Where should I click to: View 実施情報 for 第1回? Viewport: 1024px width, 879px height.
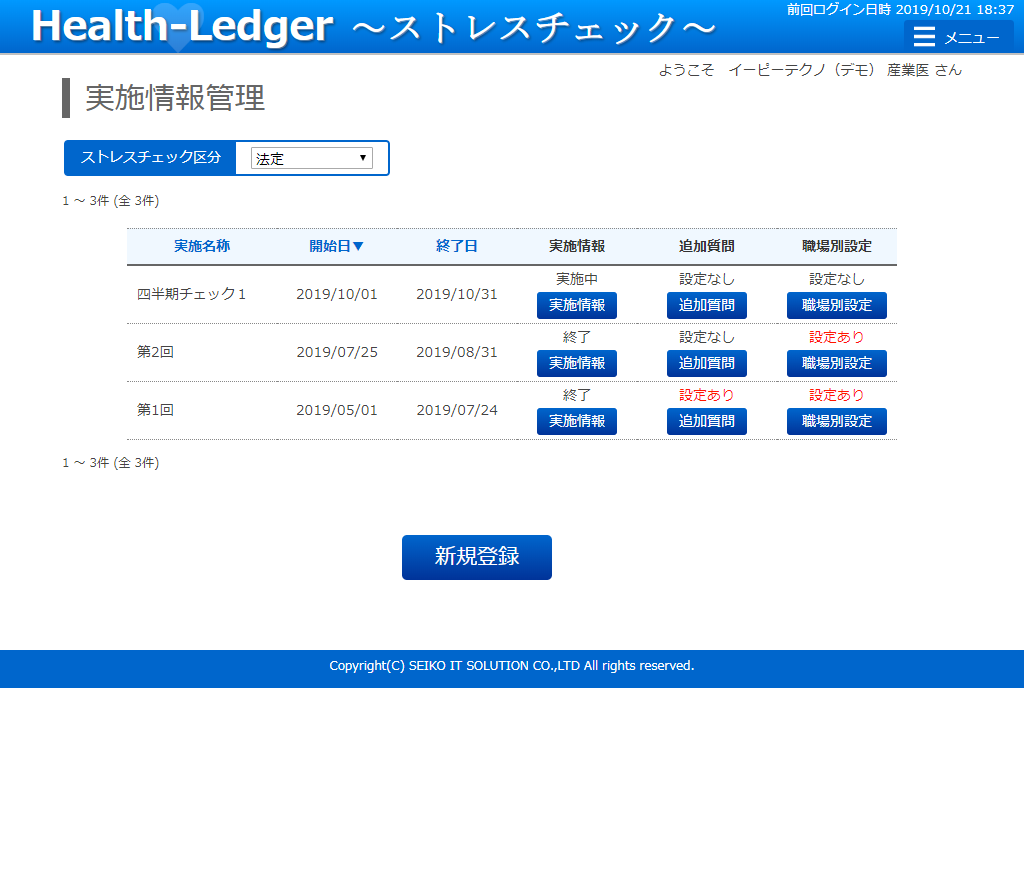[x=576, y=421]
